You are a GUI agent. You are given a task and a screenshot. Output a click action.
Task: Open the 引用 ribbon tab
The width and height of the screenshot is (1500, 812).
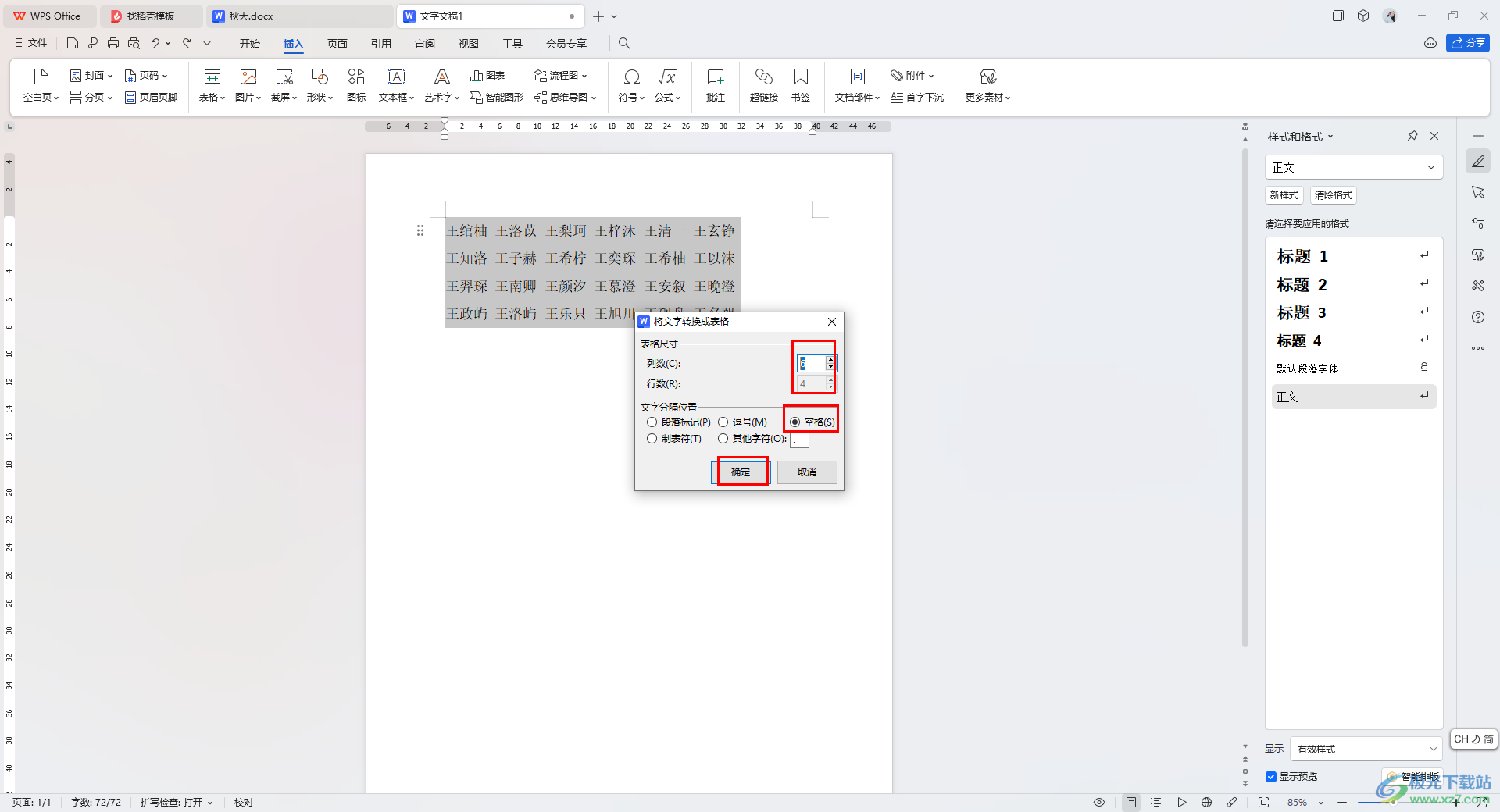pyautogui.click(x=381, y=44)
